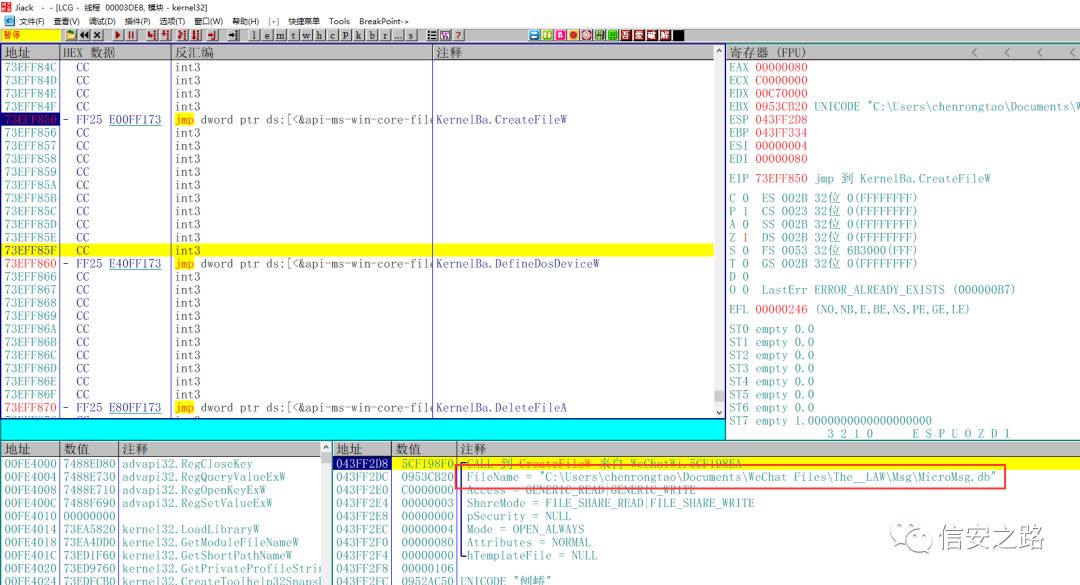The height and width of the screenshot is (585, 1080).
Task: Open the 调试(D) debug menu
Action: coord(101,21)
